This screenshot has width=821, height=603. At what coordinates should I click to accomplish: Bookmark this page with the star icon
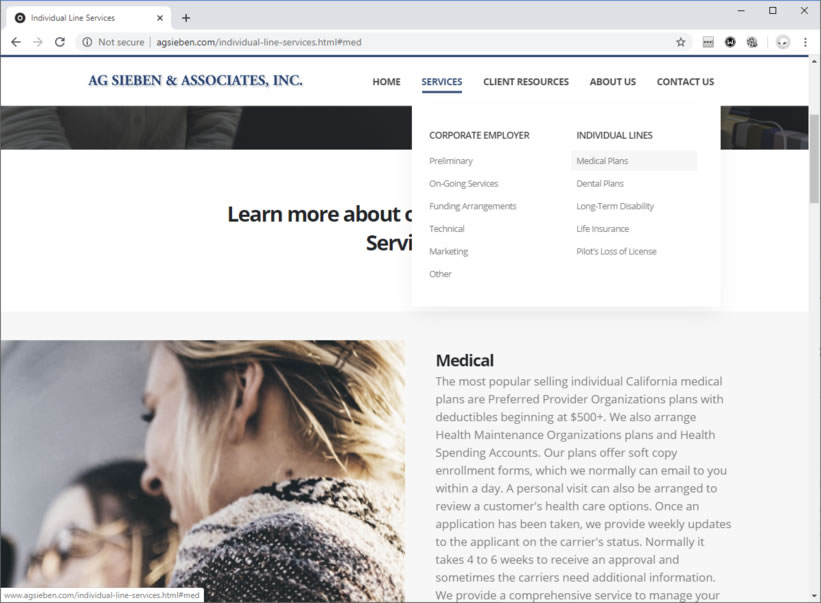pyautogui.click(x=681, y=42)
